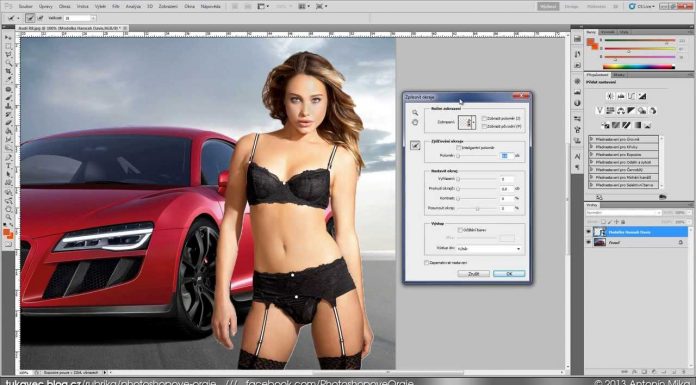696x385 pixels.
Task: Click the Zrušit button
Action: tap(473, 274)
